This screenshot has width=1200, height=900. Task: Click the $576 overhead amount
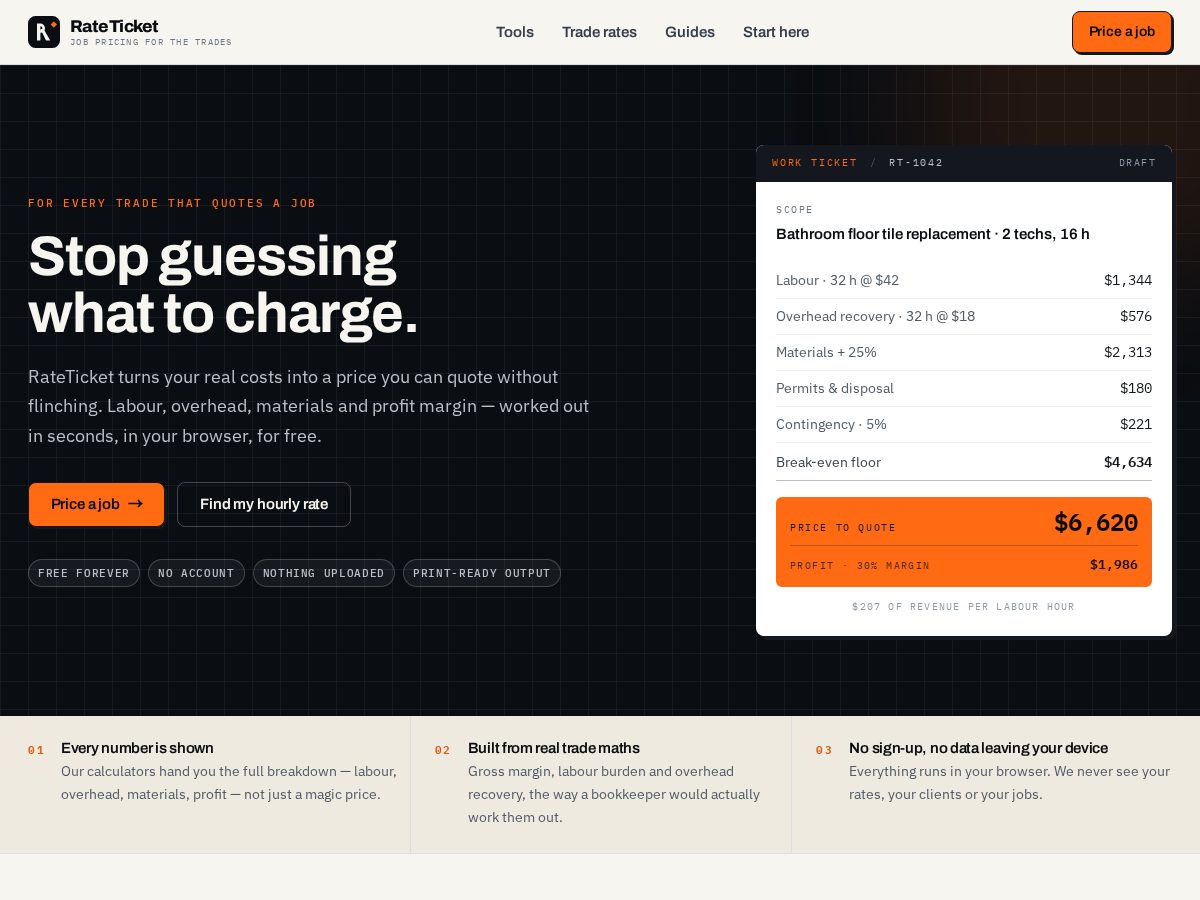tap(1136, 316)
